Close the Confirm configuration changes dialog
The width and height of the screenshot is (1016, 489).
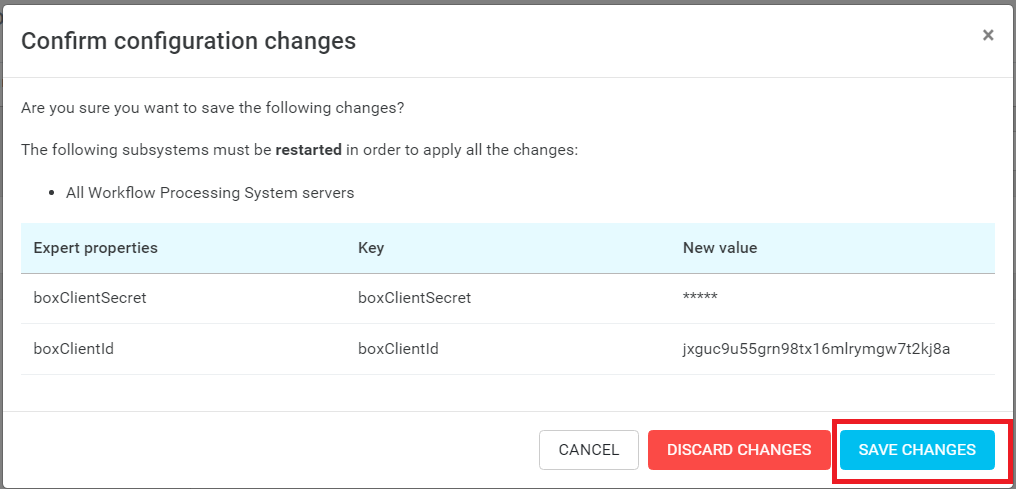[988, 36]
